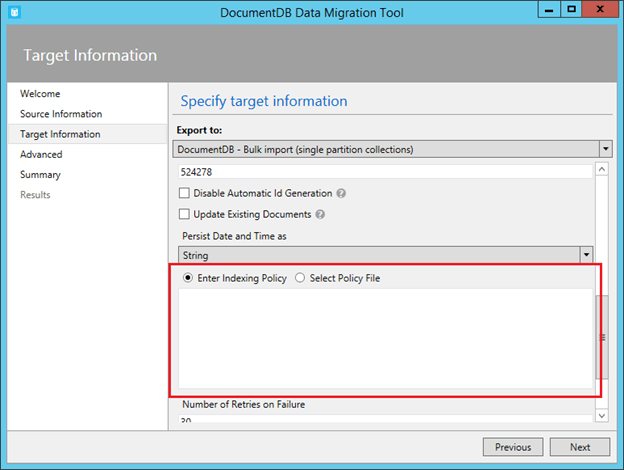
Task: Click the scroll down arrow in target panel
Action: [603, 415]
